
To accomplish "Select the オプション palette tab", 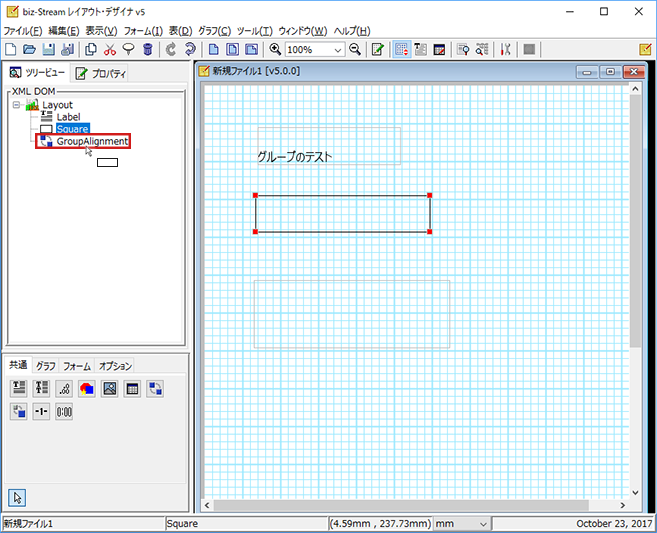I will pos(115,366).
